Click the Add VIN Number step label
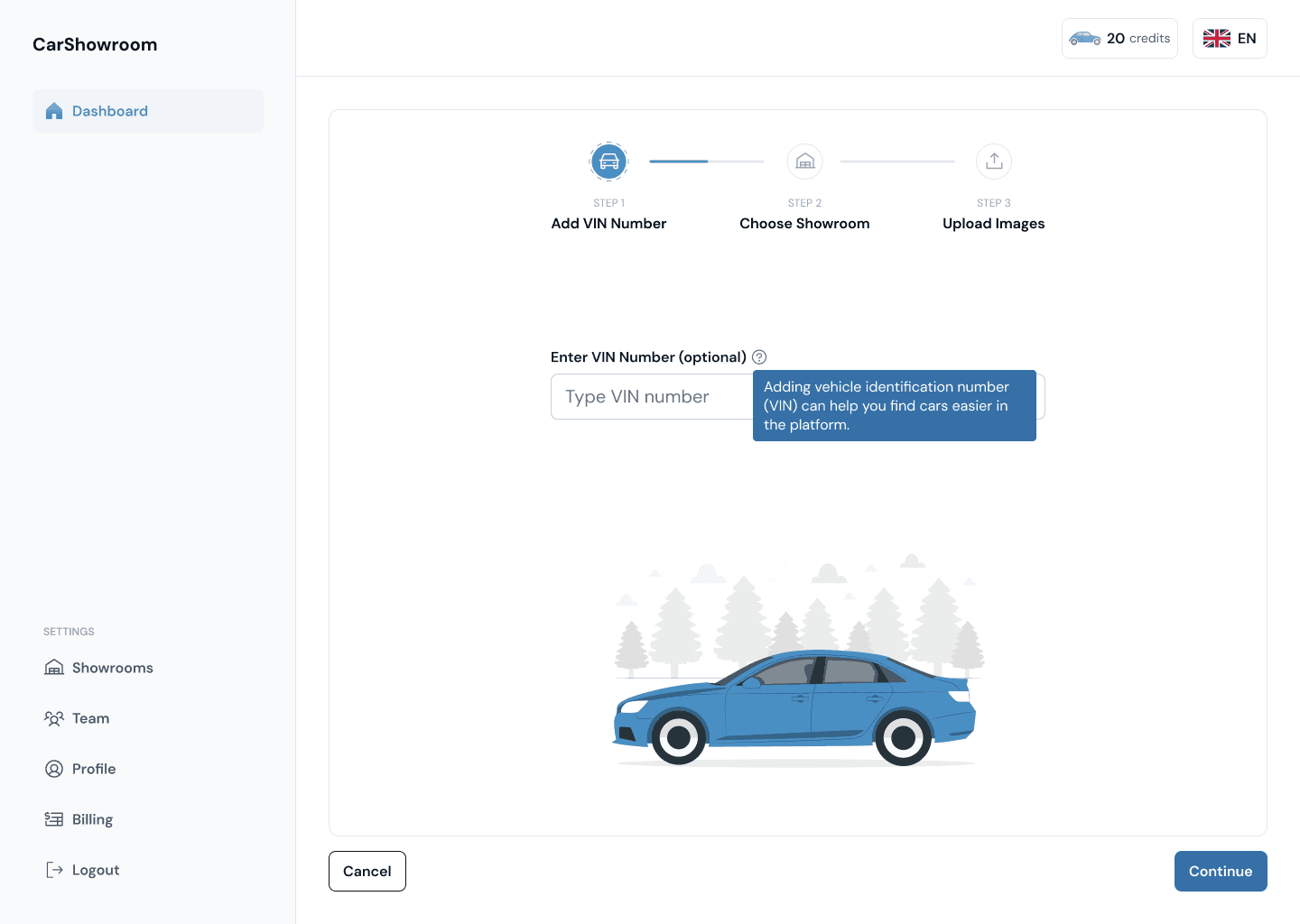The width and height of the screenshot is (1300, 924). [609, 224]
